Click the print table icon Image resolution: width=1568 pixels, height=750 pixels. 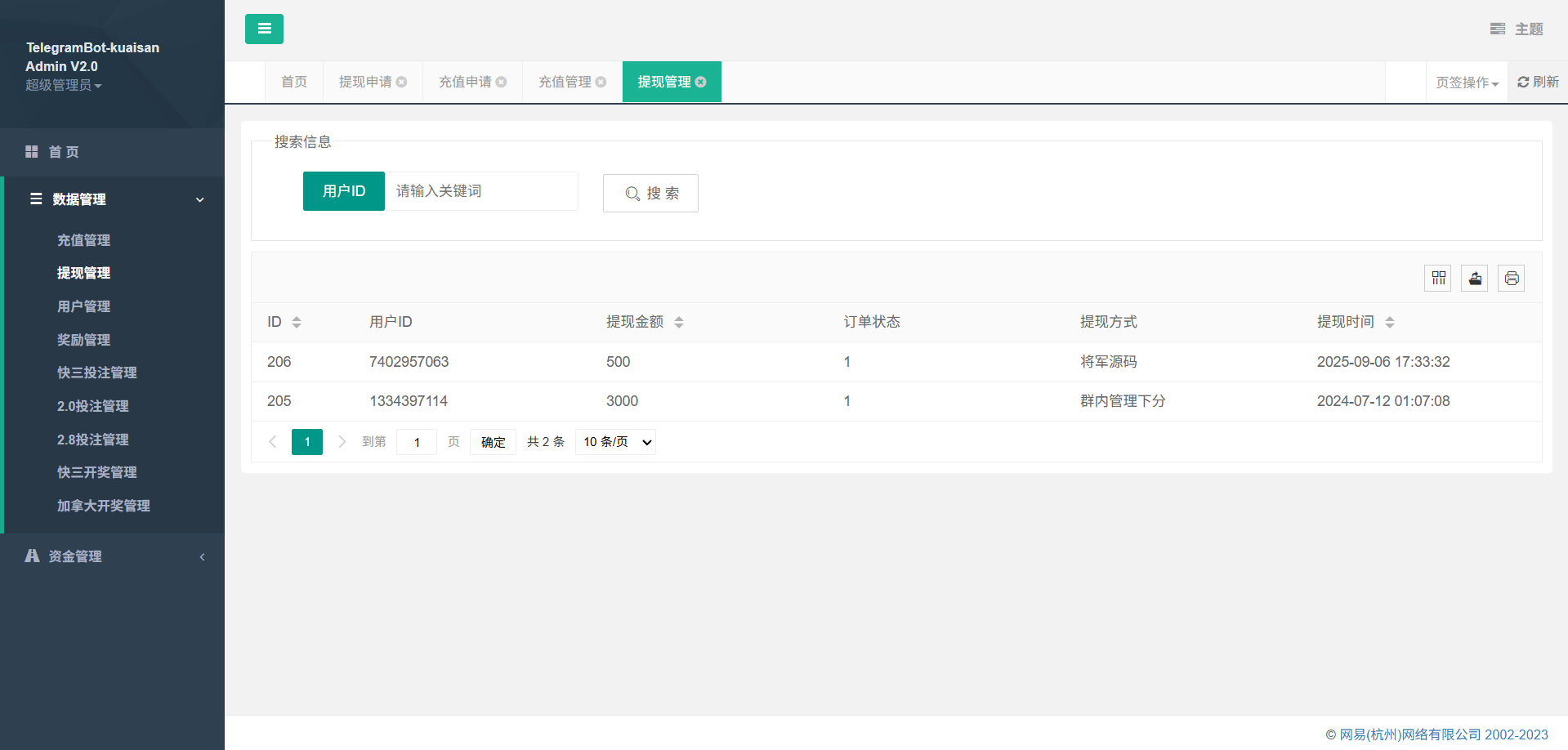coord(1512,279)
